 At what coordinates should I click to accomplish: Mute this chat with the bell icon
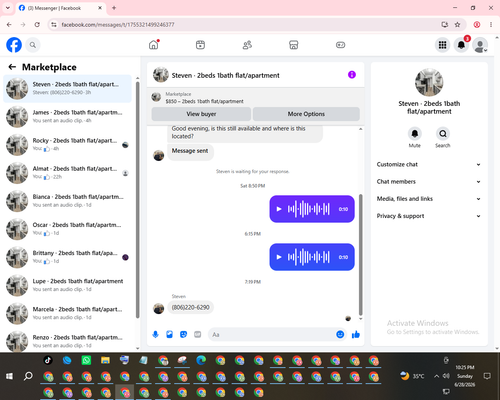click(414, 134)
